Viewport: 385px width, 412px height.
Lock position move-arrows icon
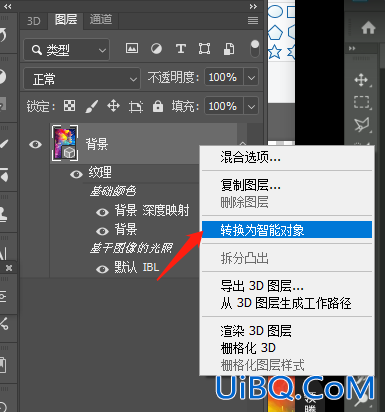pyautogui.click(x=114, y=106)
